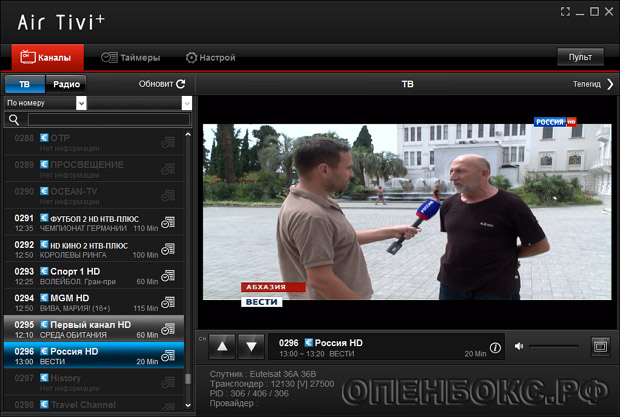The width and height of the screenshot is (620, 417).
Task: Set timer icon for ФУТБОЛ 2 HD row
Action: 168,223
